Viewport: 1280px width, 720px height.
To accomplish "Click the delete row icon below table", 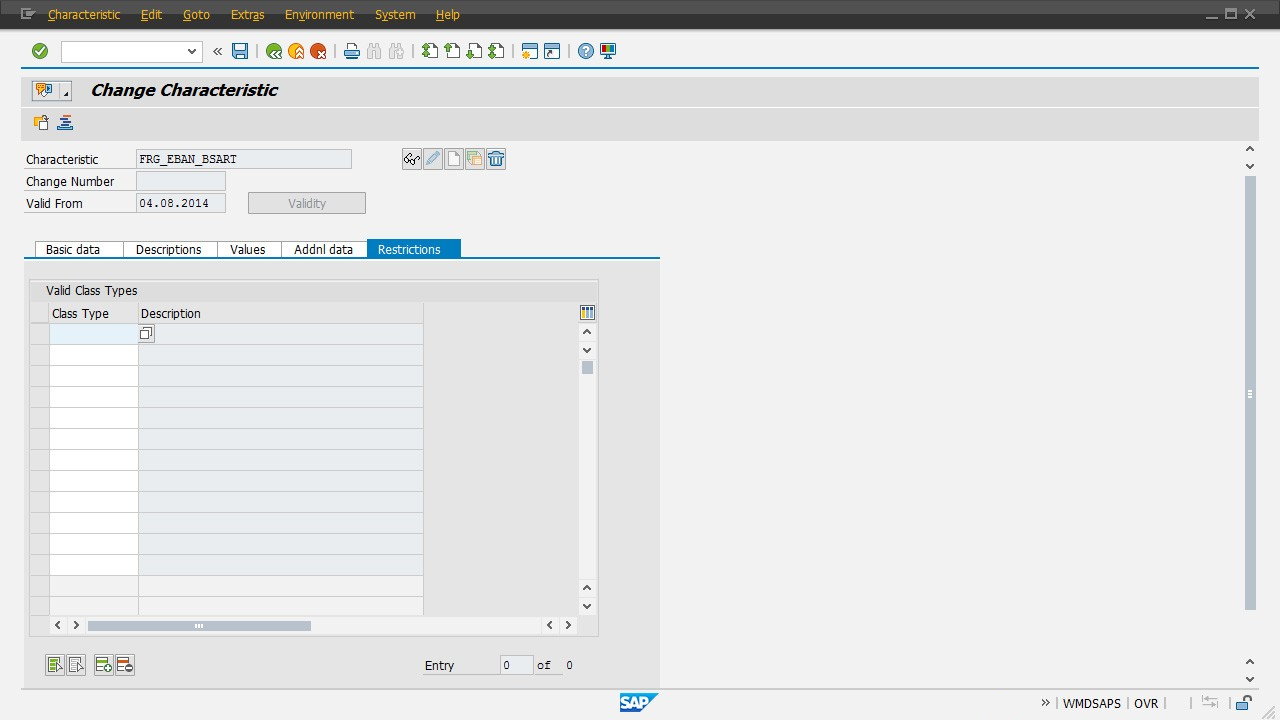I will click(125, 665).
